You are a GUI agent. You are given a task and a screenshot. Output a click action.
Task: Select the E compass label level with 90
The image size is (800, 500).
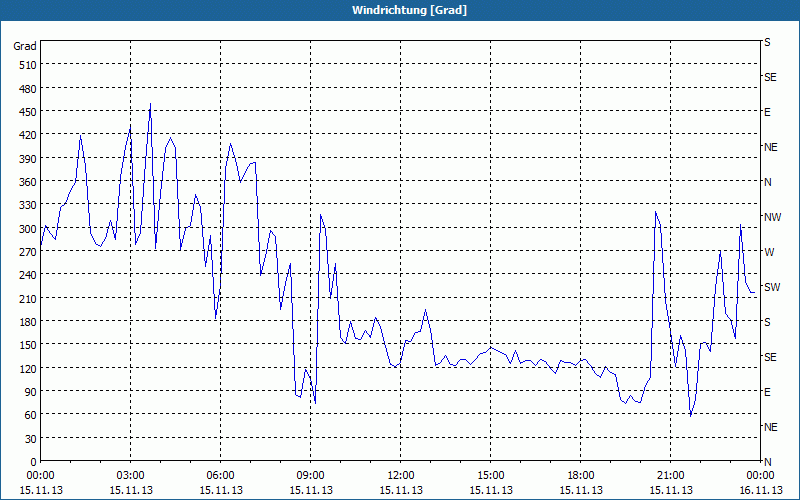point(767,392)
